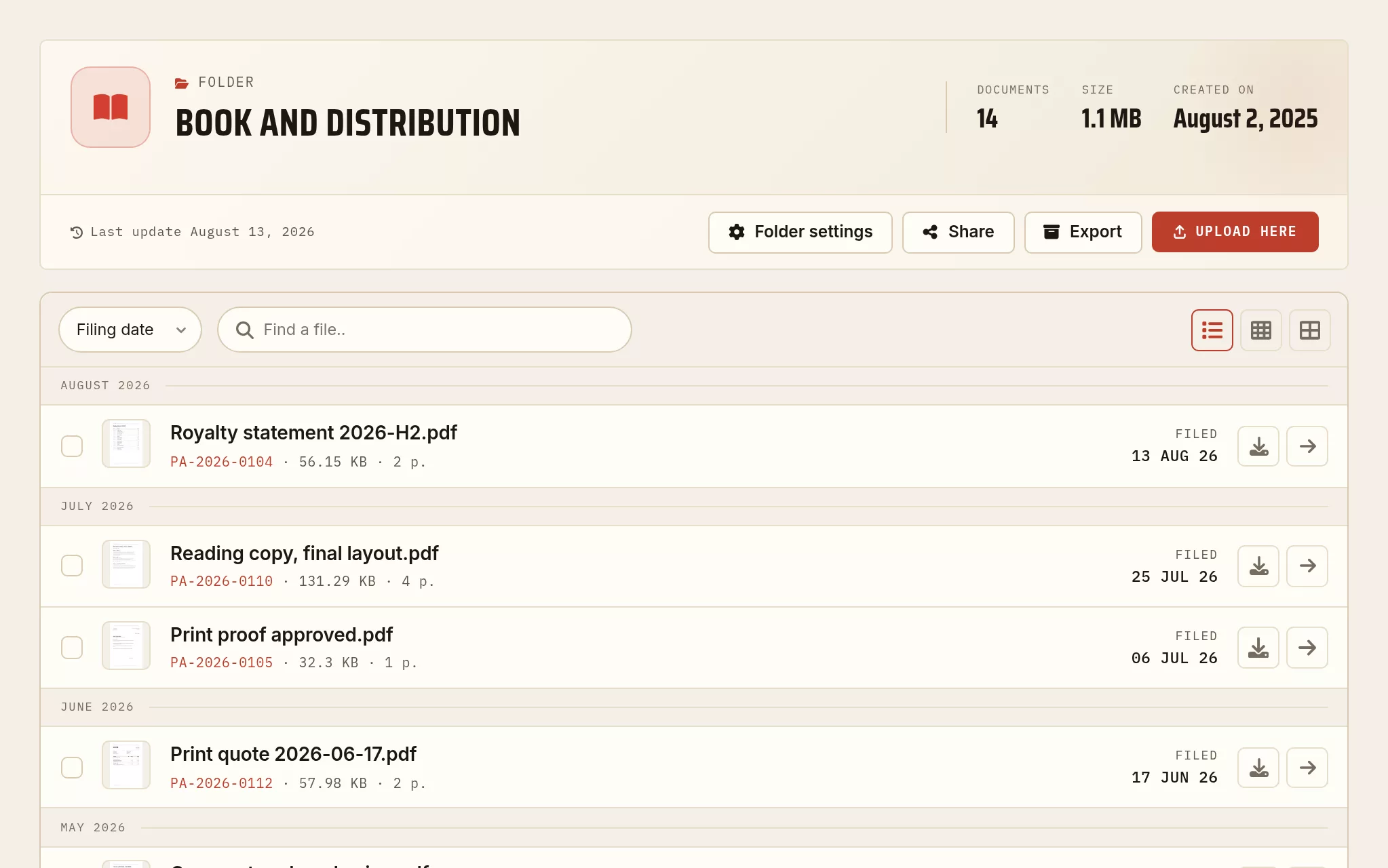
Task: Open Folder settings
Action: coord(801,232)
